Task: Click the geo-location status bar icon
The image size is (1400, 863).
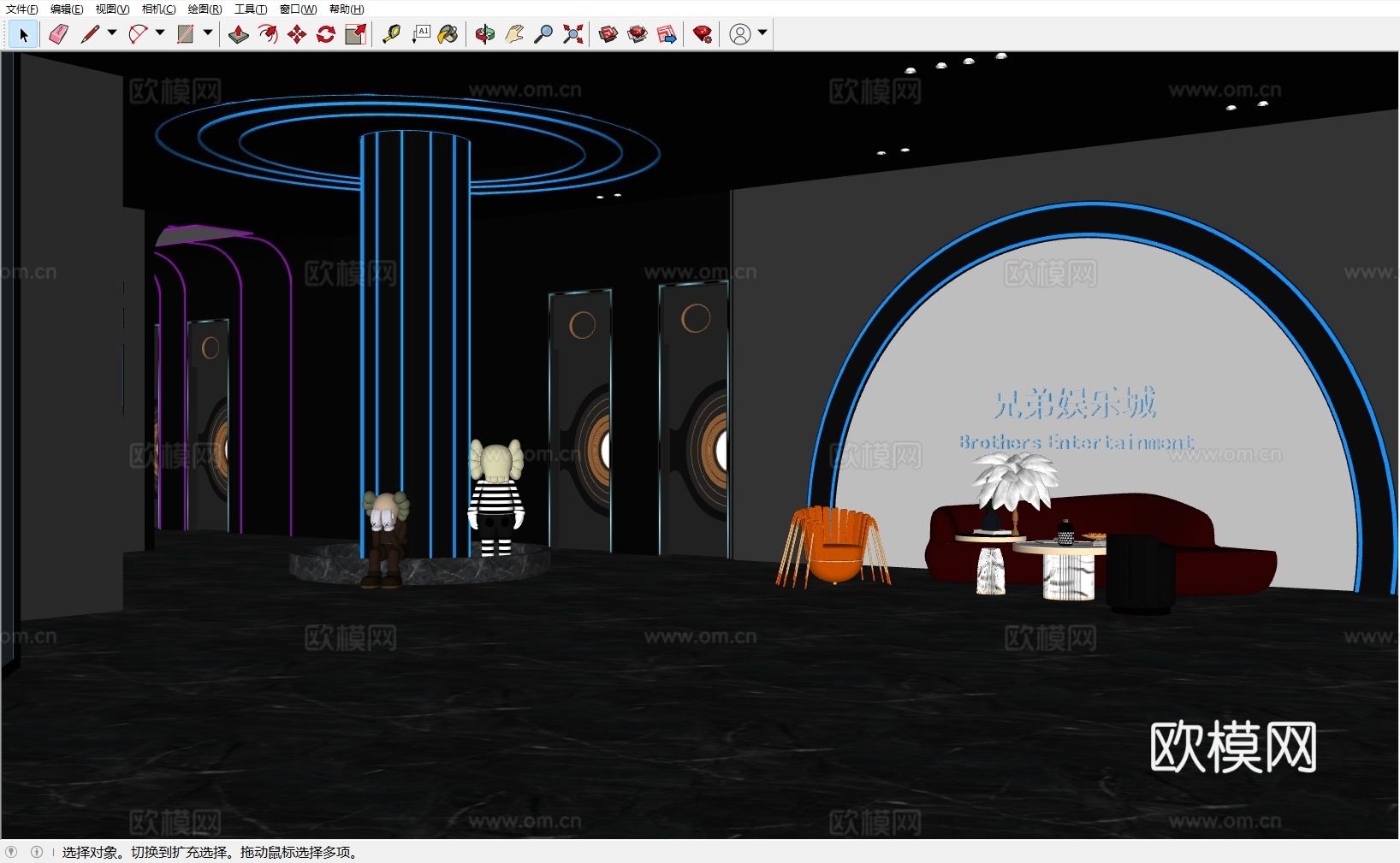Action: [x=11, y=852]
